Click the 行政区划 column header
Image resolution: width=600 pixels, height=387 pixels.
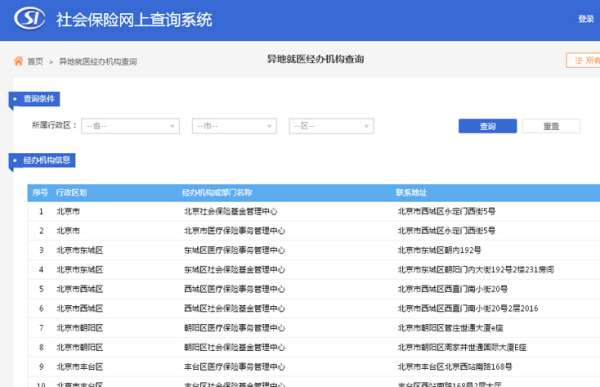(x=72, y=193)
